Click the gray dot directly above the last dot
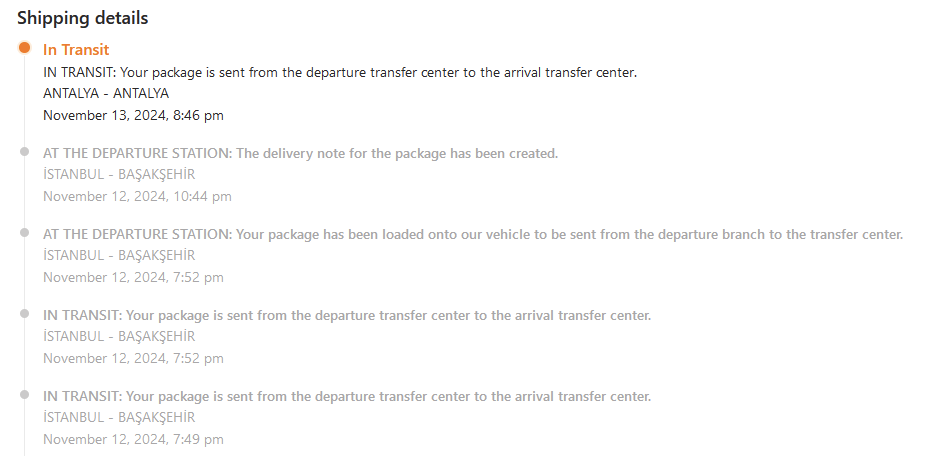The width and height of the screenshot is (938, 456). tap(24, 314)
